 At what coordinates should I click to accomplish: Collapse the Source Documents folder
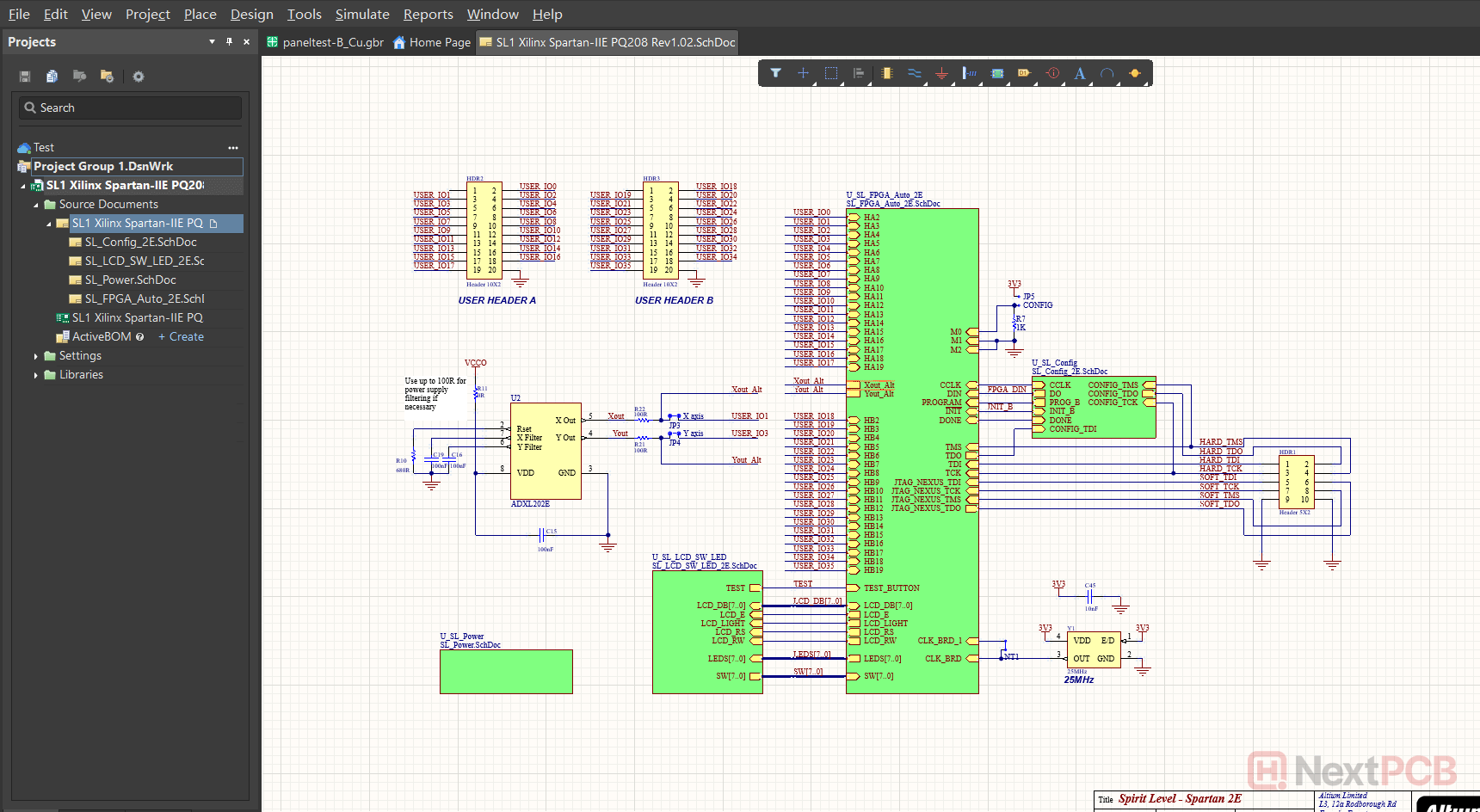tap(36, 205)
